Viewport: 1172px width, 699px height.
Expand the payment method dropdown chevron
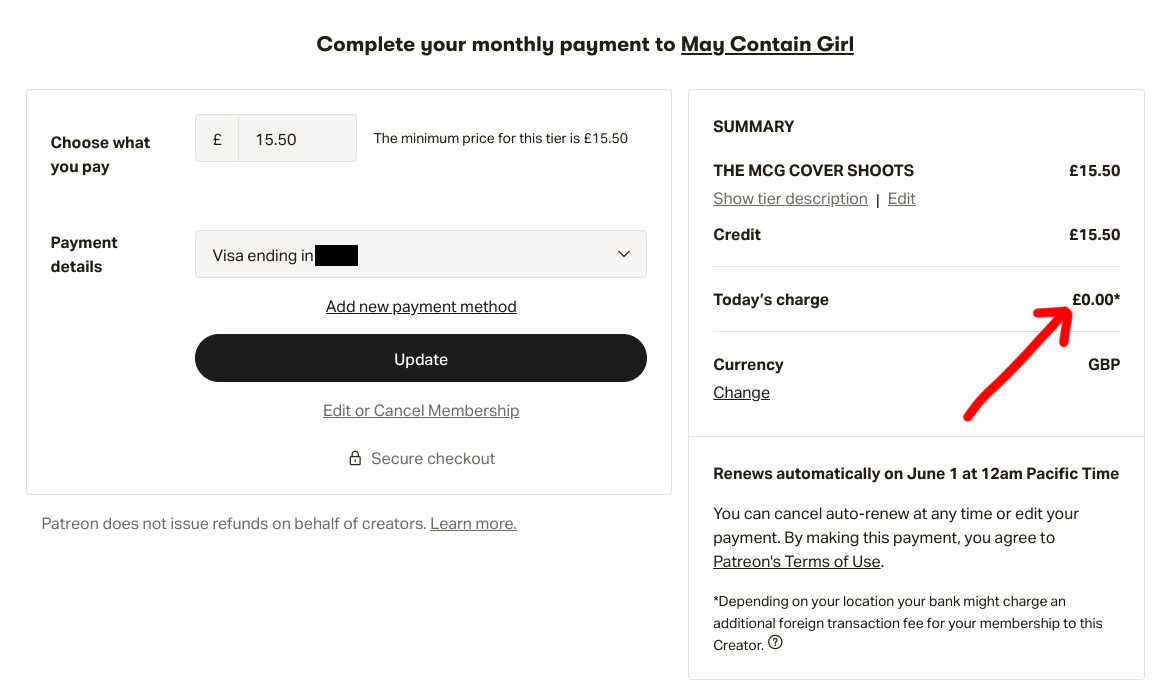coord(623,254)
